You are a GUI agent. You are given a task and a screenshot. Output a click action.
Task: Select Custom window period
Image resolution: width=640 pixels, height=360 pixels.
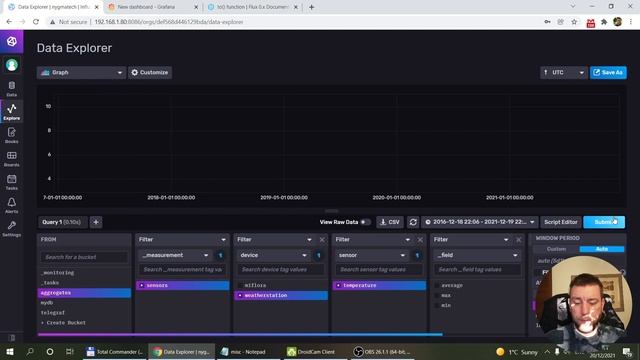coord(556,249)
